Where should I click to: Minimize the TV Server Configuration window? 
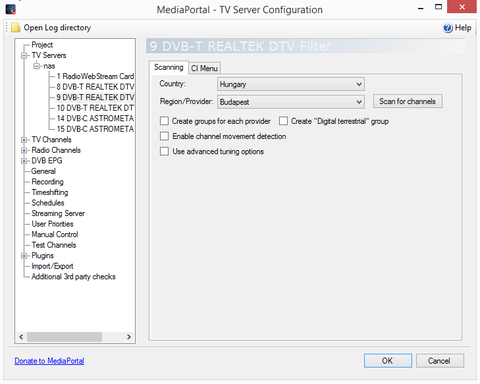(421, 7)
